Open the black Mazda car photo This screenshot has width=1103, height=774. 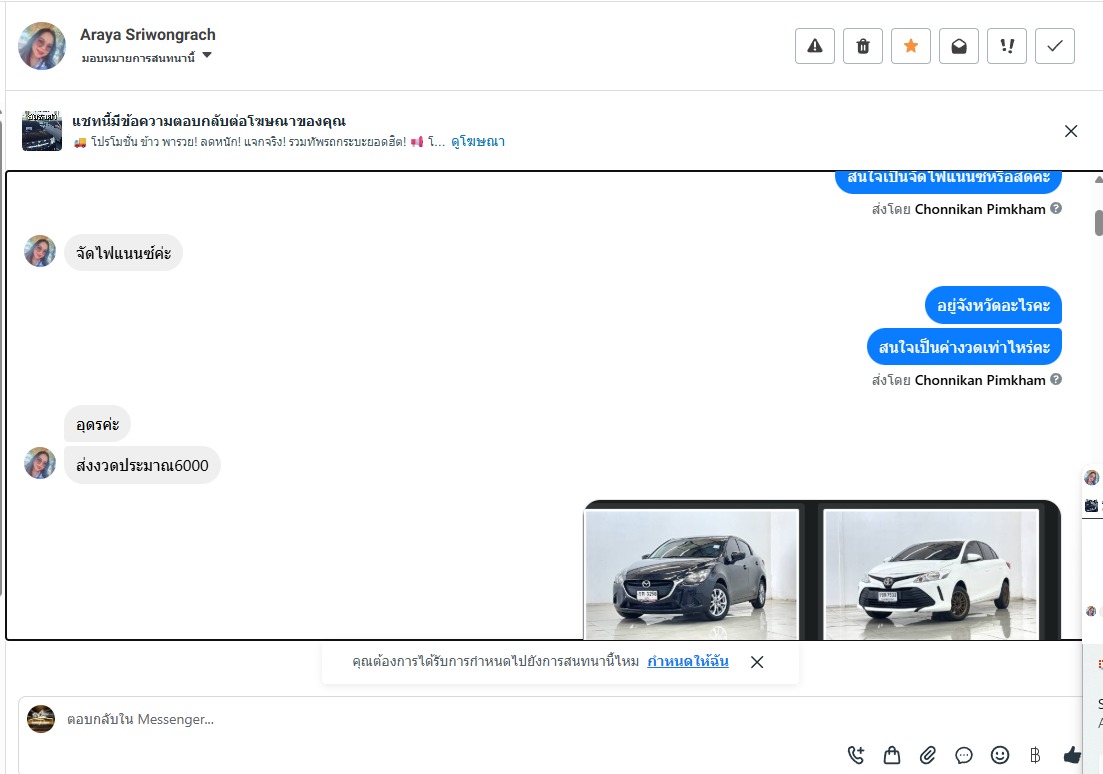coord(691,573)
